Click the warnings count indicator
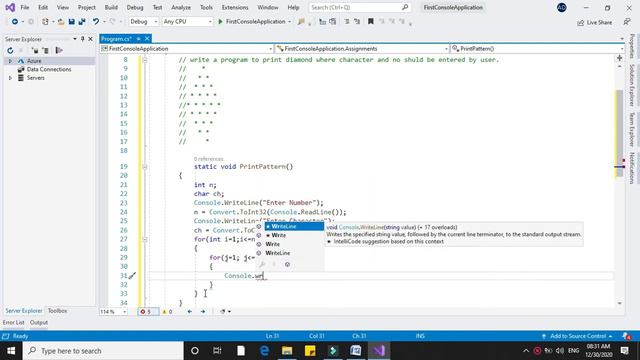Image resolution: width=640 pixels, height=360 pixels. pos(167,311)
